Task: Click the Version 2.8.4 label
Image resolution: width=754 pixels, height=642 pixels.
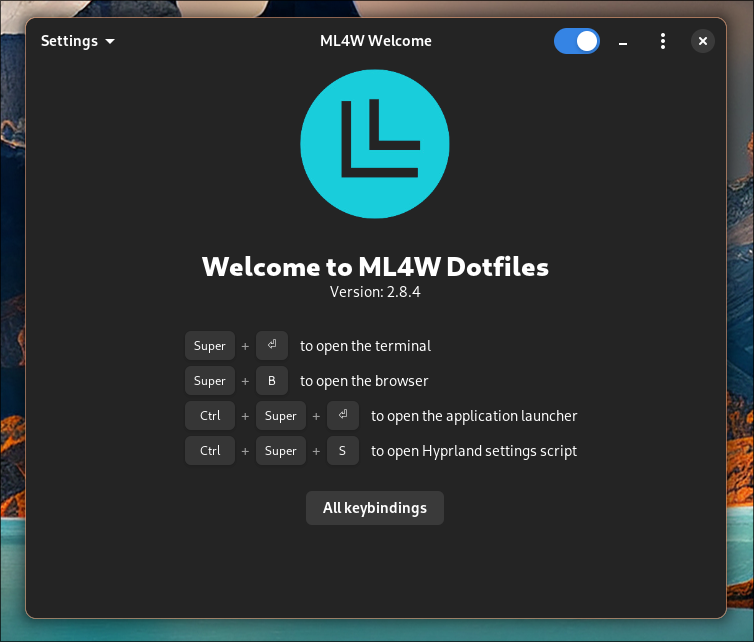Action: tap(375, 292)
